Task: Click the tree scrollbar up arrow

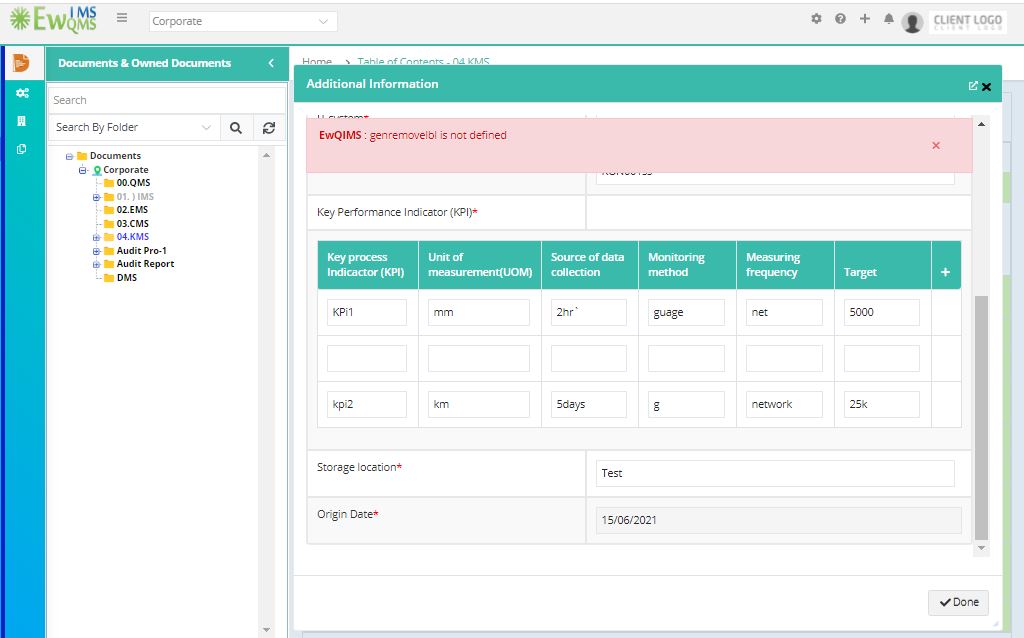Action: point(266,155)
